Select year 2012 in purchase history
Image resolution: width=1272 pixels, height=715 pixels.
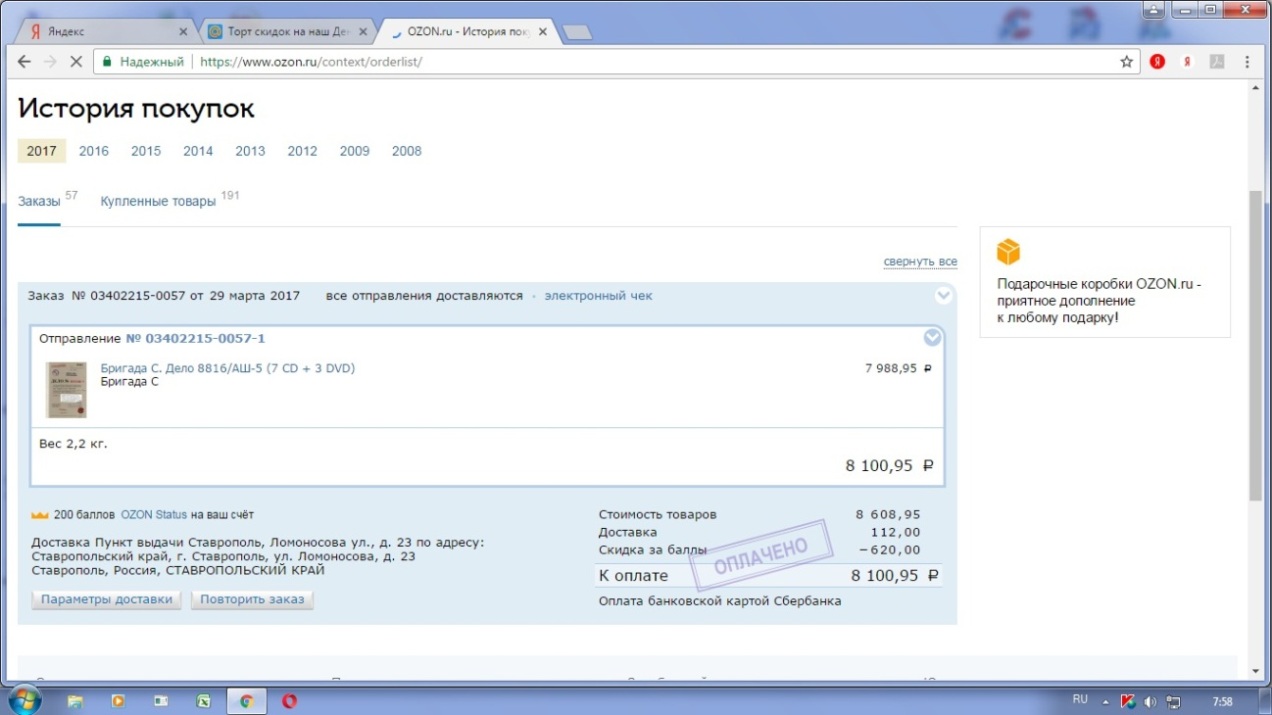[x=302, y=151]
